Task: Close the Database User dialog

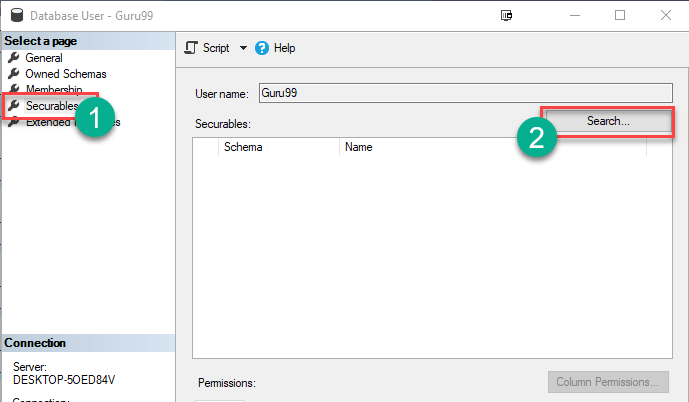Action: [665, 15]
